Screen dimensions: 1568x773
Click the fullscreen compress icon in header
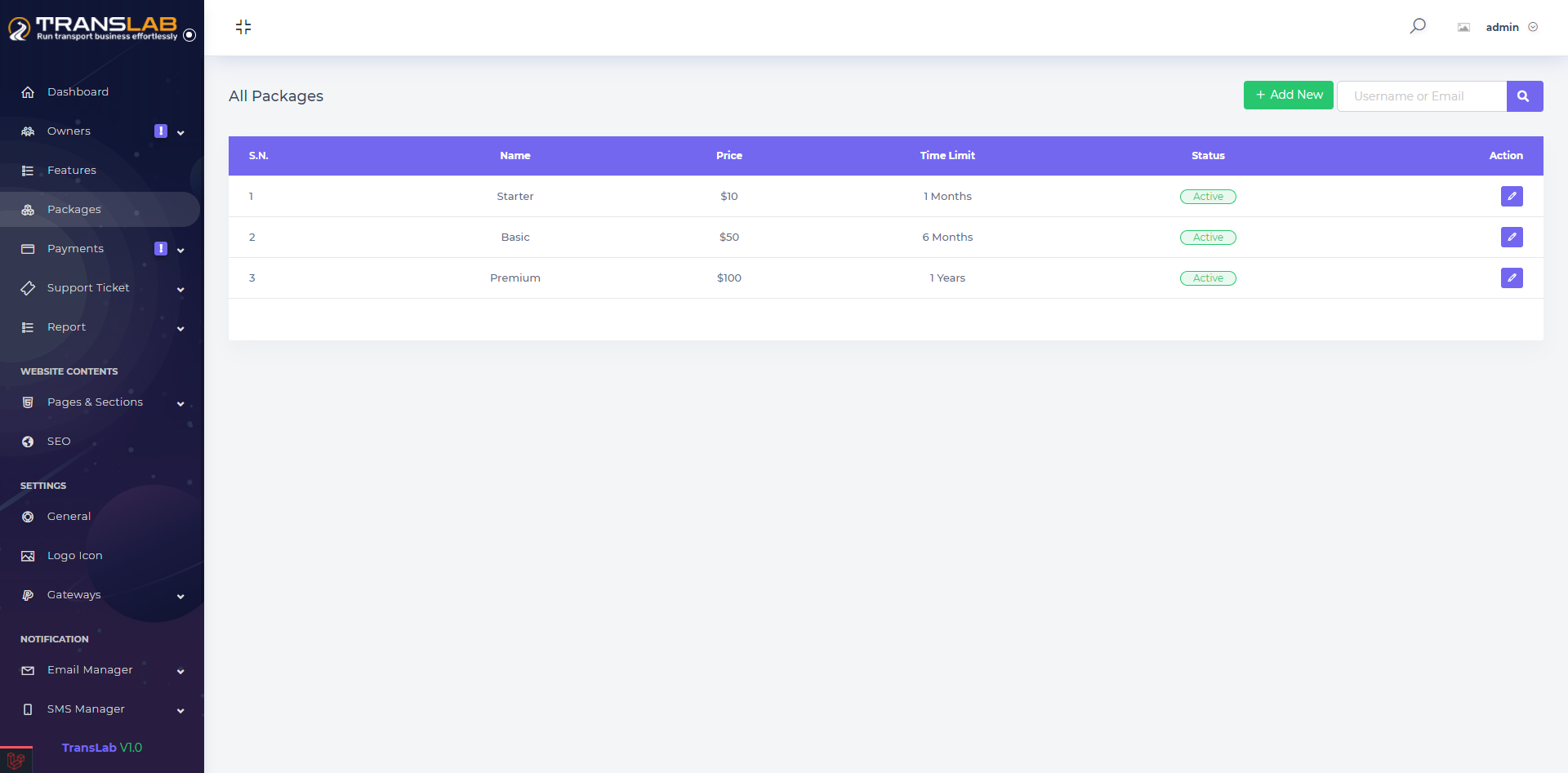pyautogui.click(x=243, y=27)
